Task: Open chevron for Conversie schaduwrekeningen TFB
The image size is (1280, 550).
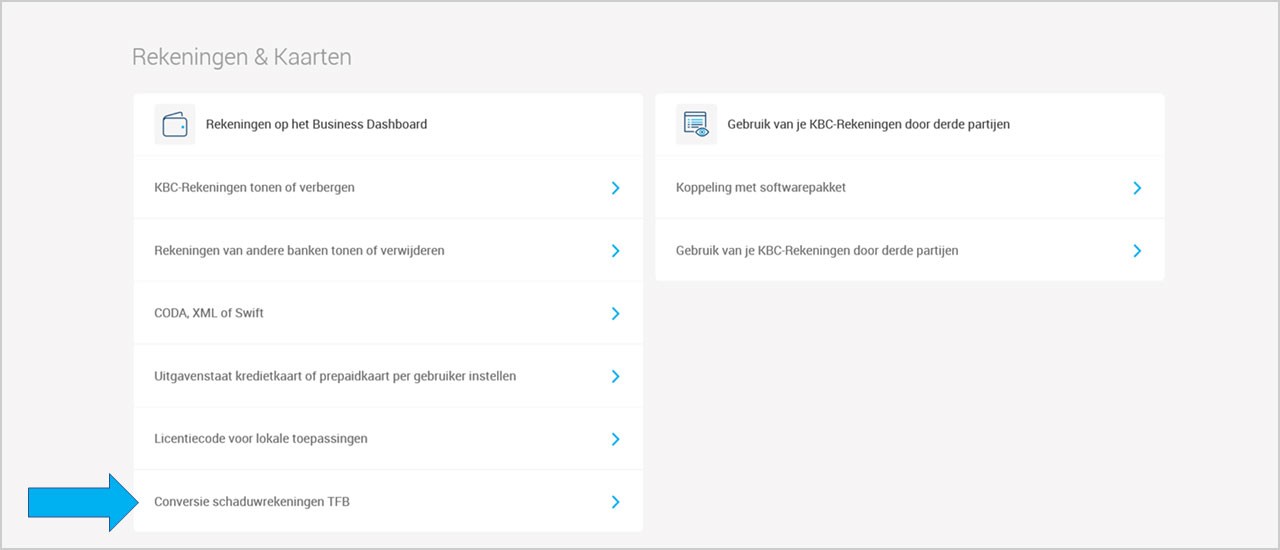Action: click(x=616, y=502)
